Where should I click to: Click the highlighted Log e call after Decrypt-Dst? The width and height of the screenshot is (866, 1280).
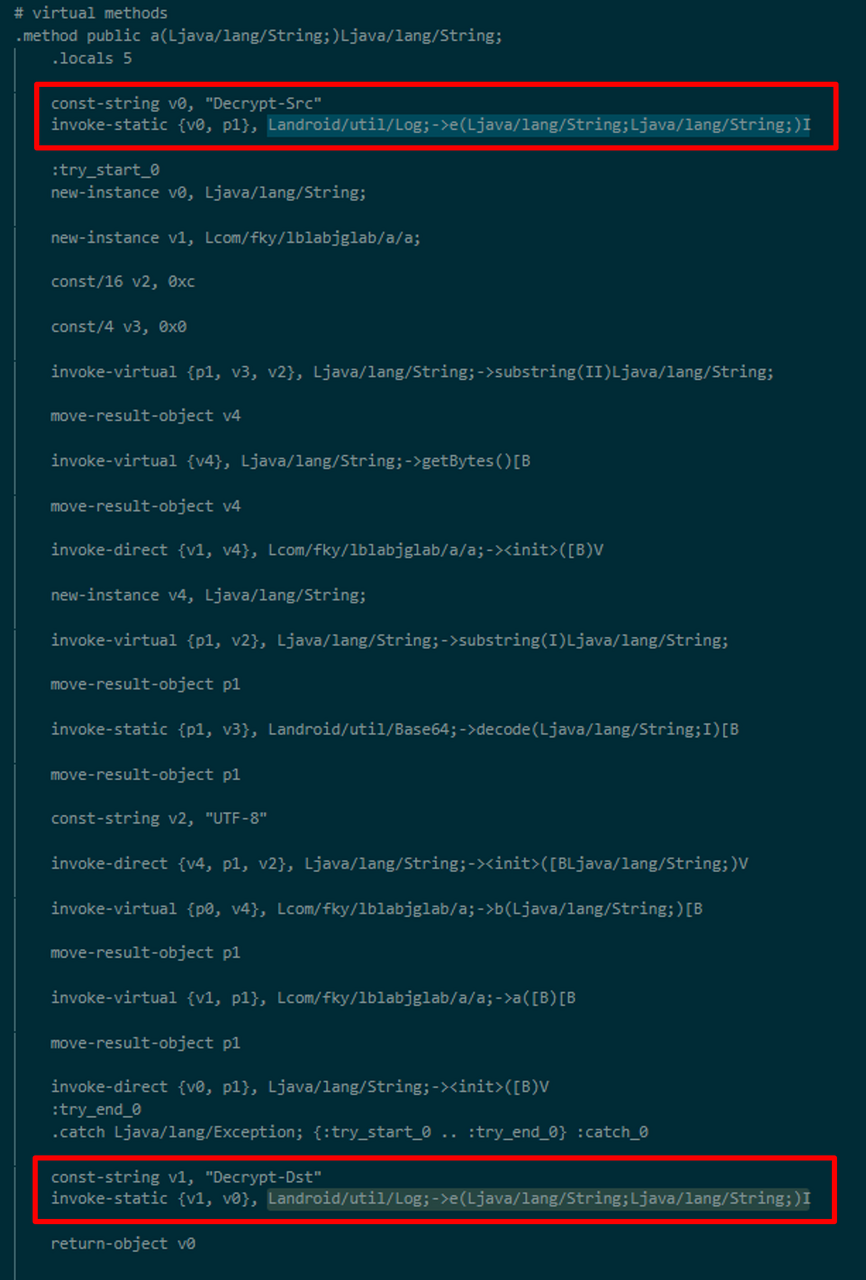538,1198
